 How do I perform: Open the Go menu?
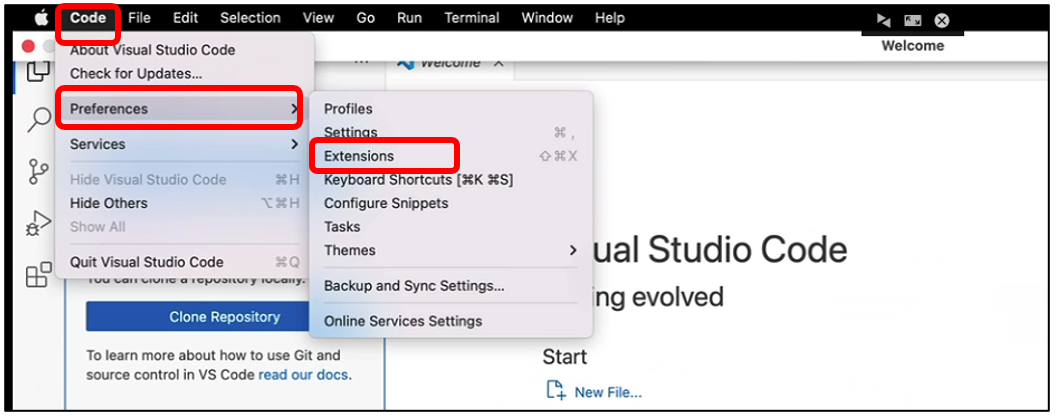pyautogui.click(x=366, y=18)
